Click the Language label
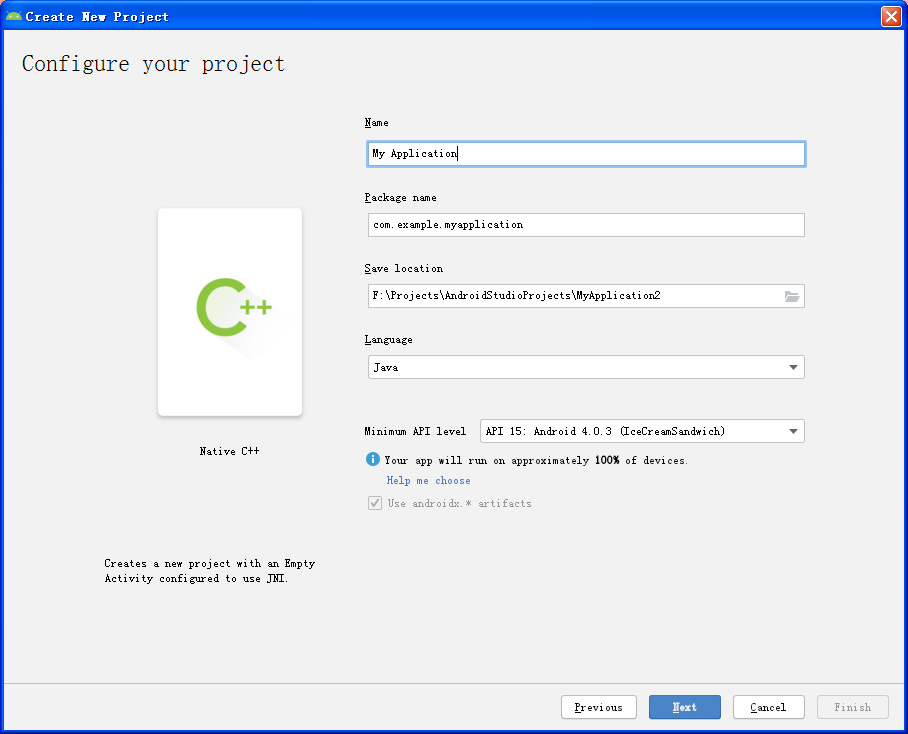908x734 pixels. [389, 340]
